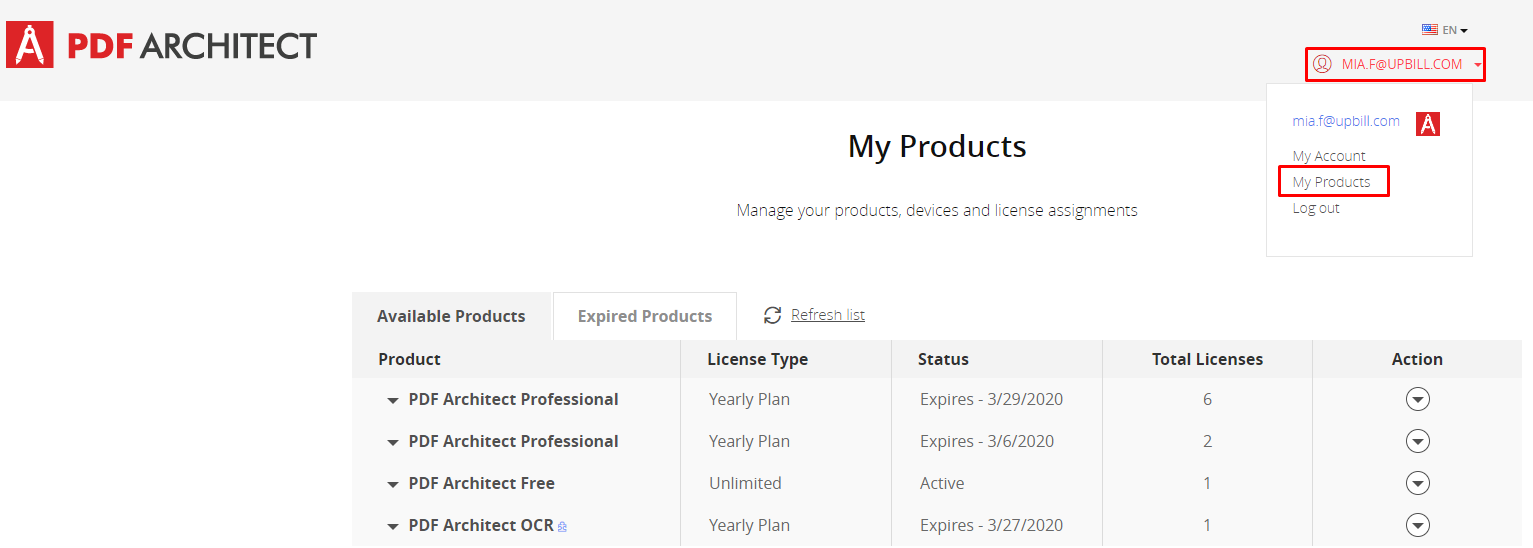Click the PDF Architect logo
1533x548 pixels.
(x=162, y=45)
